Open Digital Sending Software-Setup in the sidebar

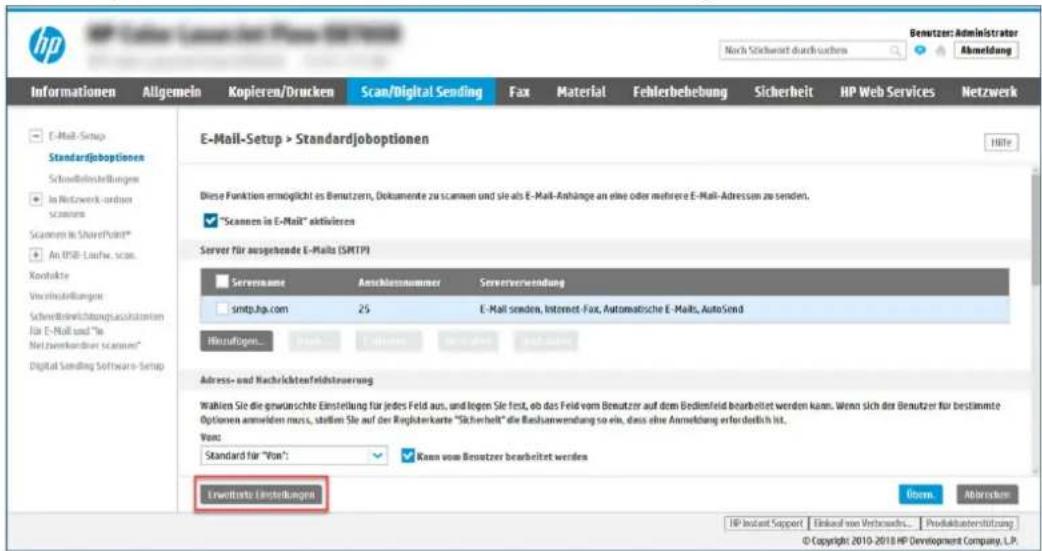[x=96, y=367]
